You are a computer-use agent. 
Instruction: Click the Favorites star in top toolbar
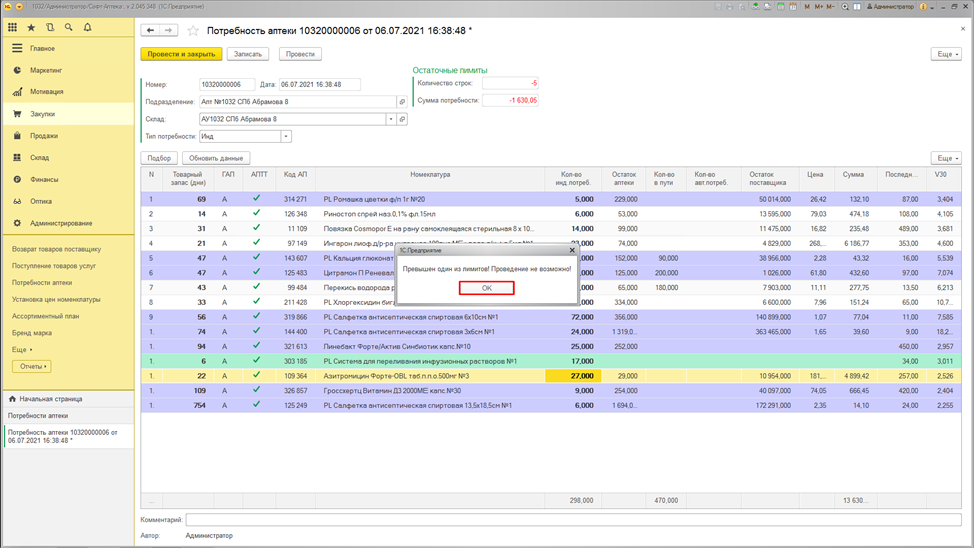32,28
